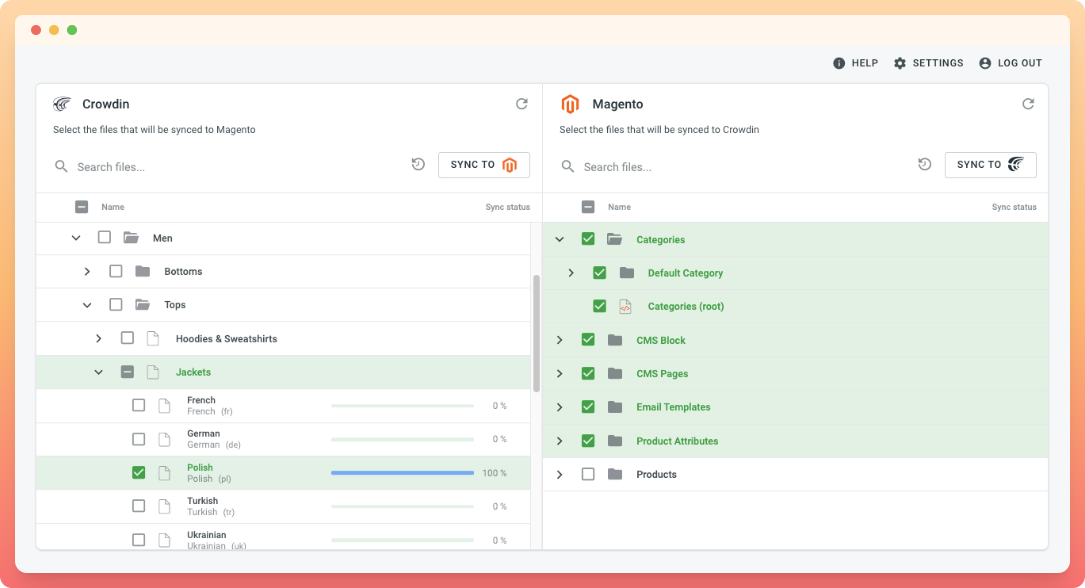Click the Email Templates folder icon

click(614, 407)
